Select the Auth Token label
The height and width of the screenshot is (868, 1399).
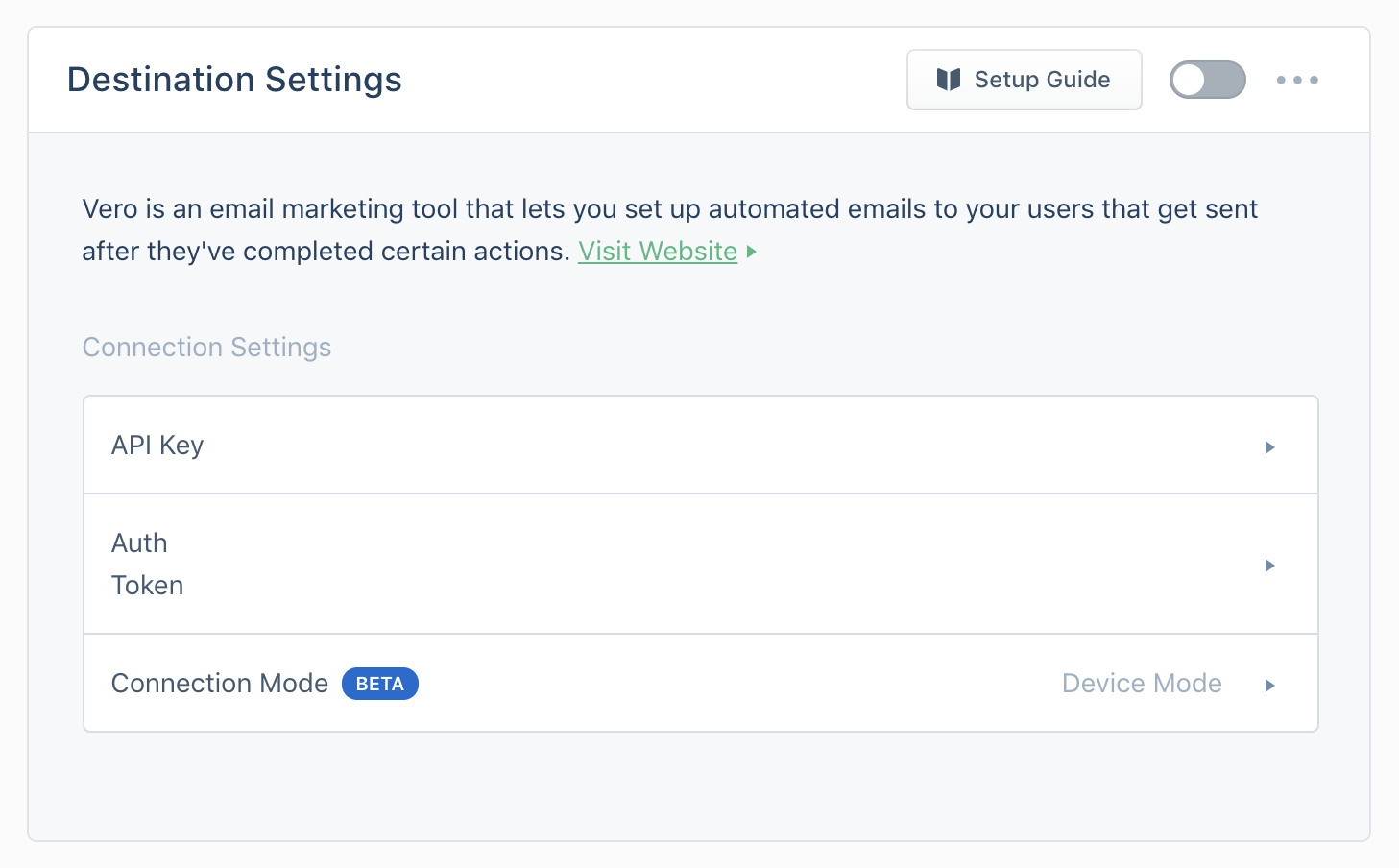(147, 565)
